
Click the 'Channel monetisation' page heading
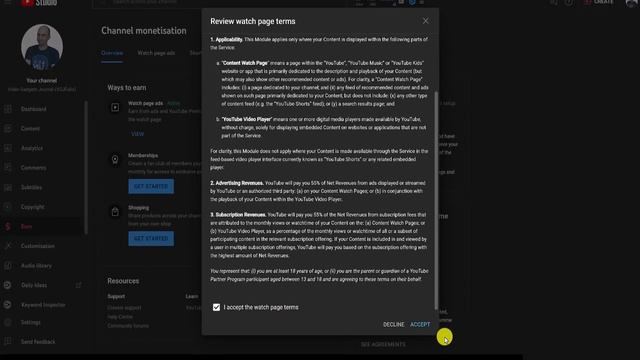click(144, 31)
